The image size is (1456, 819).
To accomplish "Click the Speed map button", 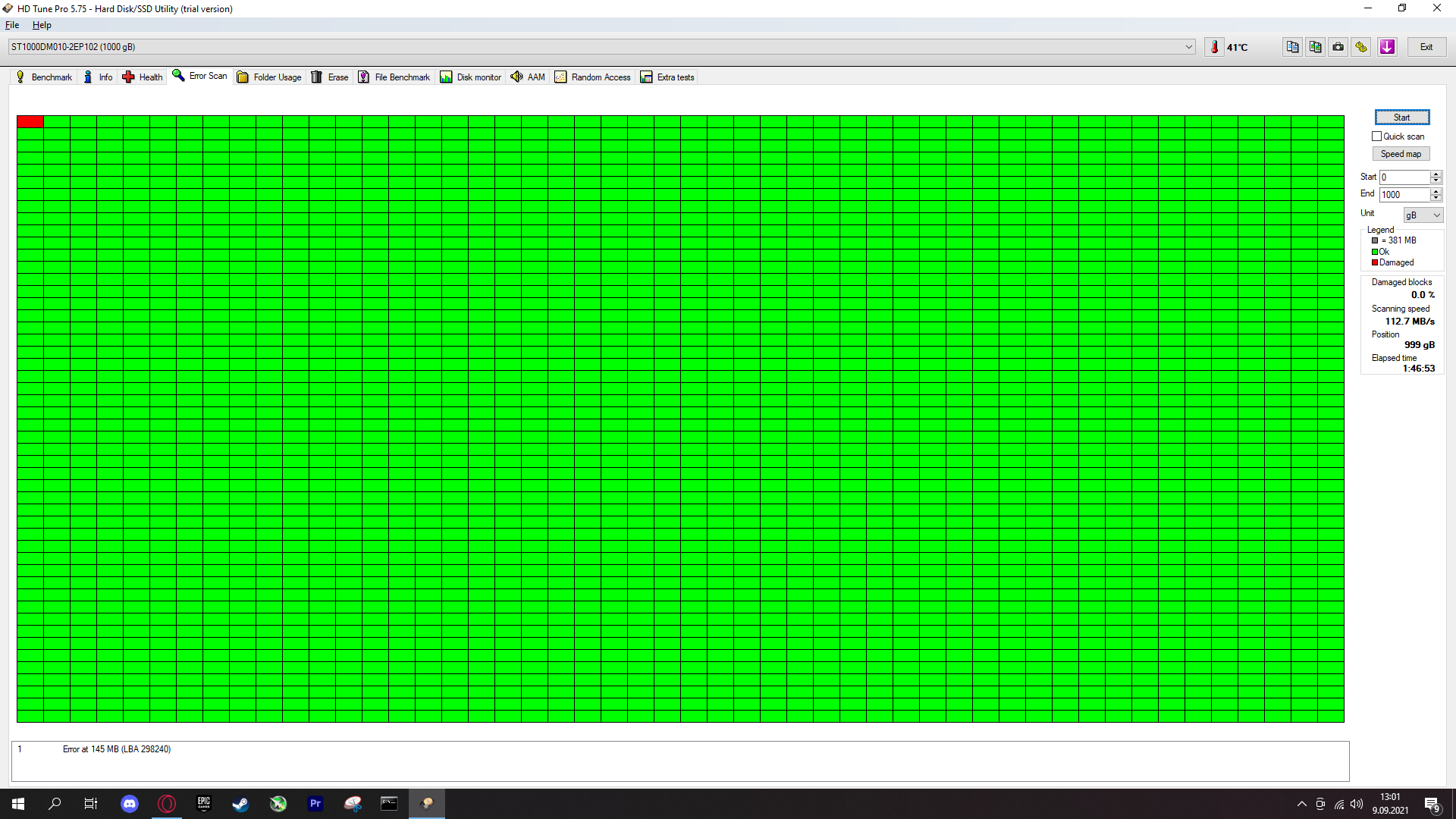I will tap(1401, 153).
